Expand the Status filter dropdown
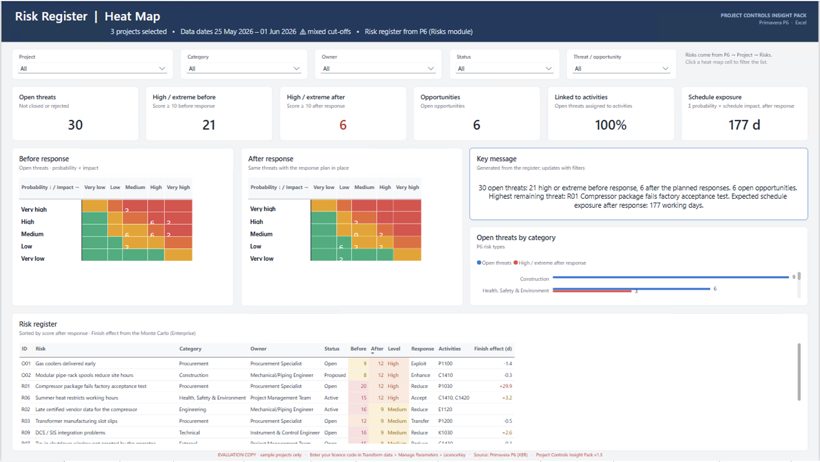Screen dimensions: 820x462 click(x=504, y=69)
